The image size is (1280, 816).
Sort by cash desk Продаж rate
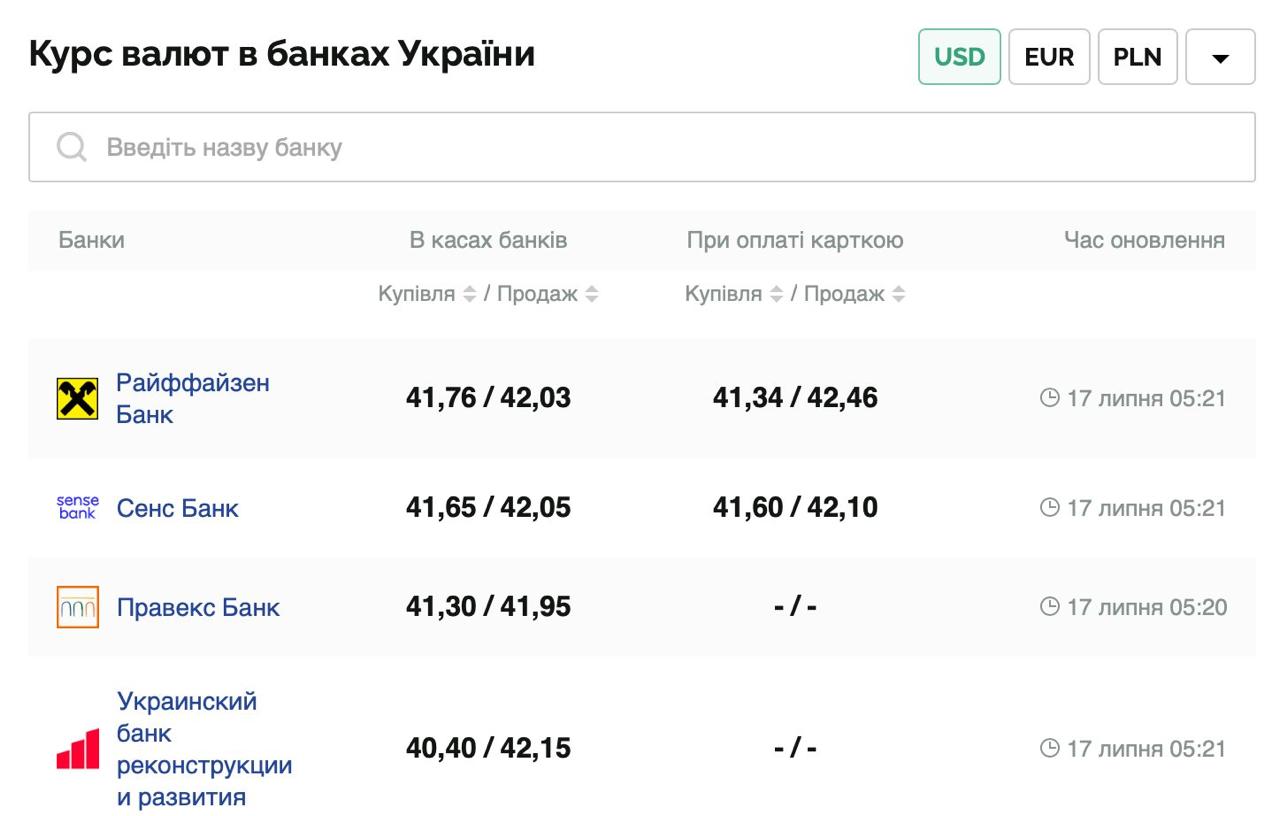(592, 295)
